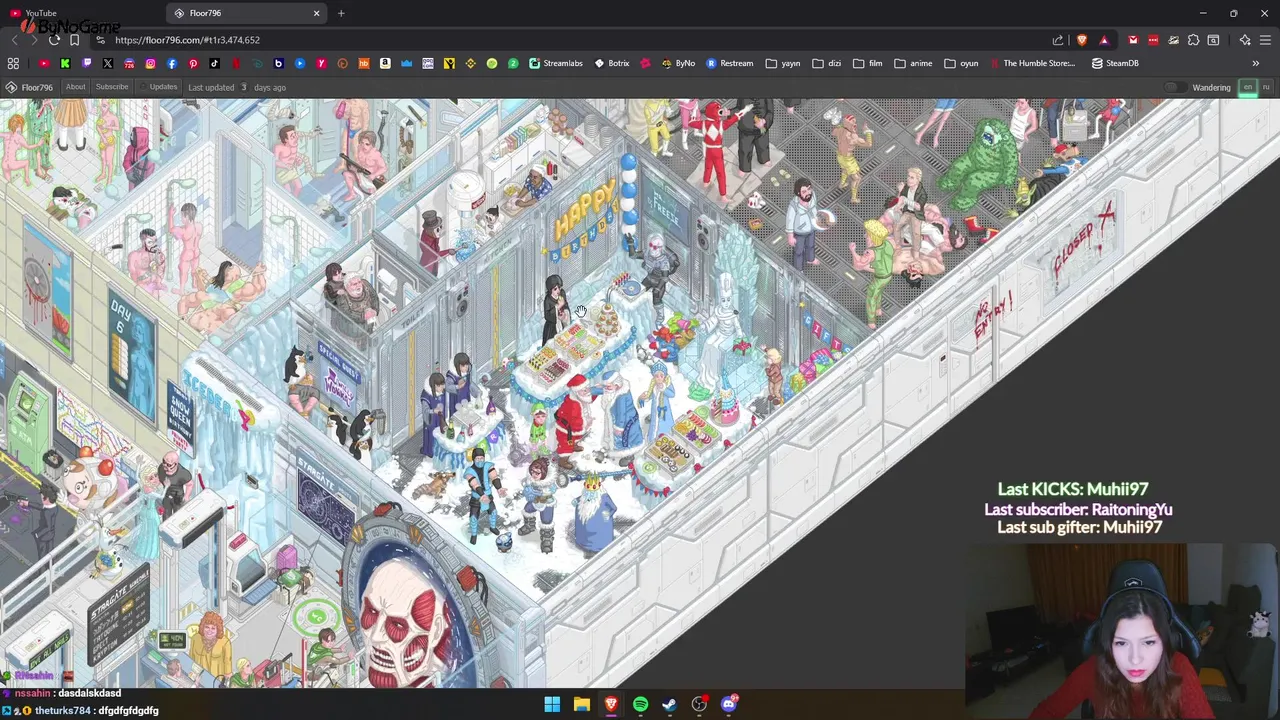Click the Floor796 Subscribe button
The height and width of the screenshot is (720, 1280).
112,87
